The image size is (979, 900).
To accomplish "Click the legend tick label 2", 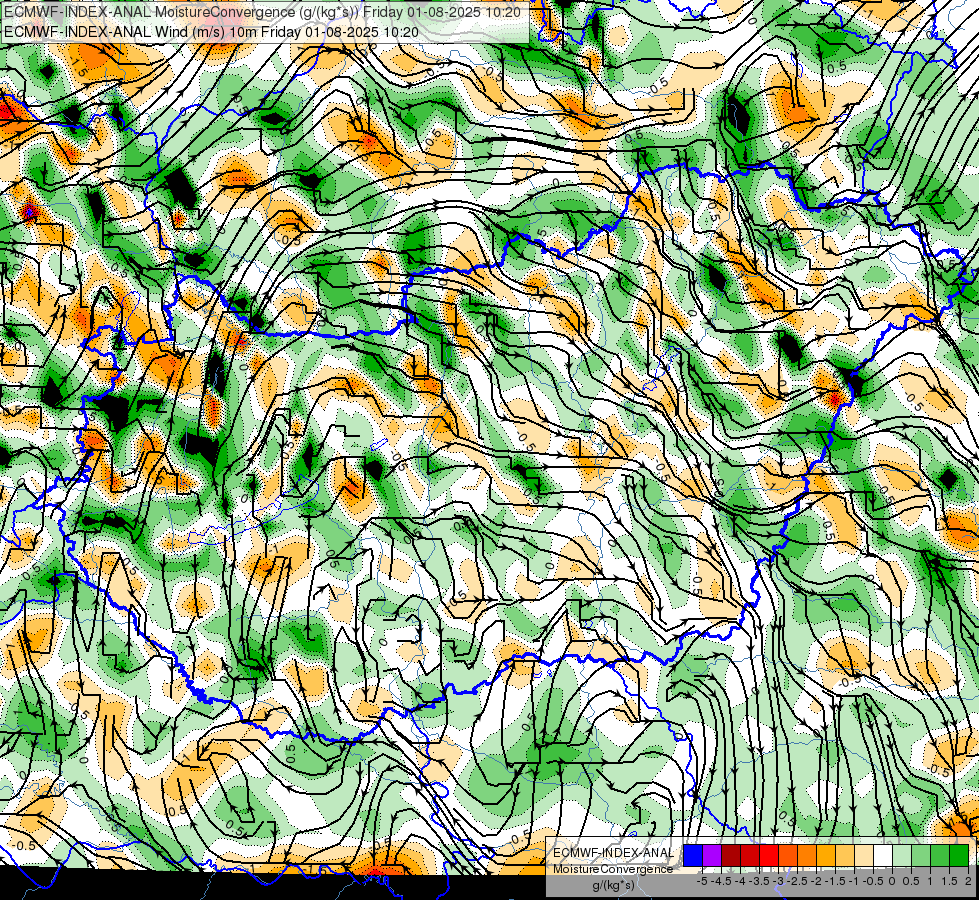I will click(968, 881).
